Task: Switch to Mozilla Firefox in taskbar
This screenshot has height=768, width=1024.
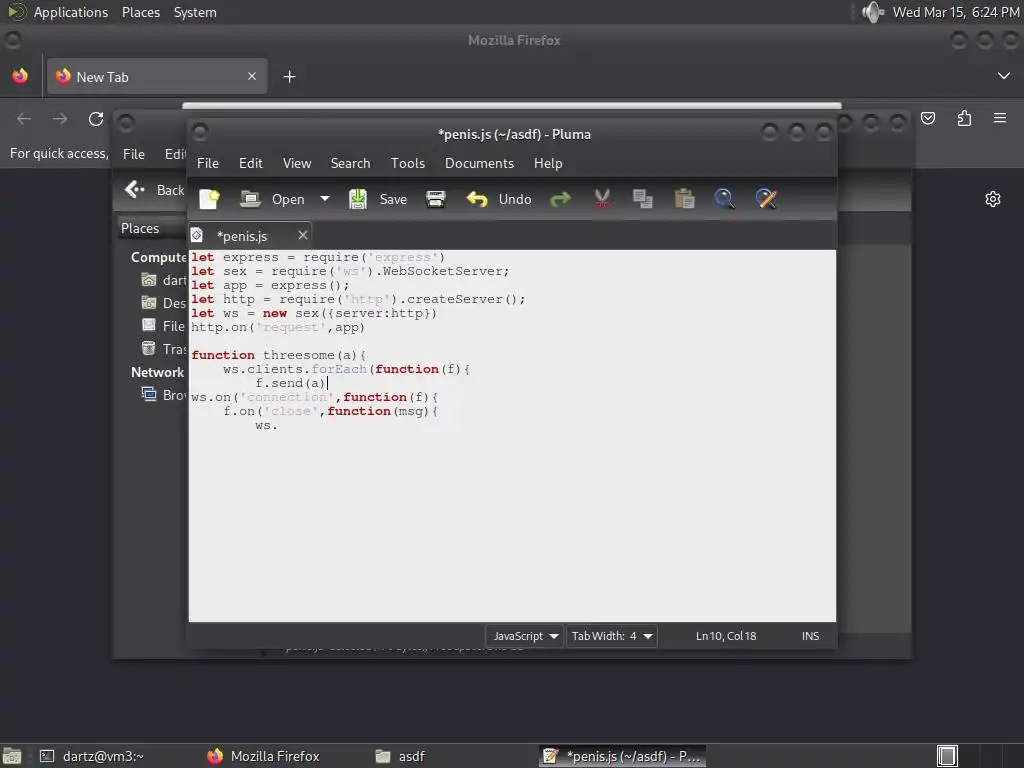Action: pos(263,756)
